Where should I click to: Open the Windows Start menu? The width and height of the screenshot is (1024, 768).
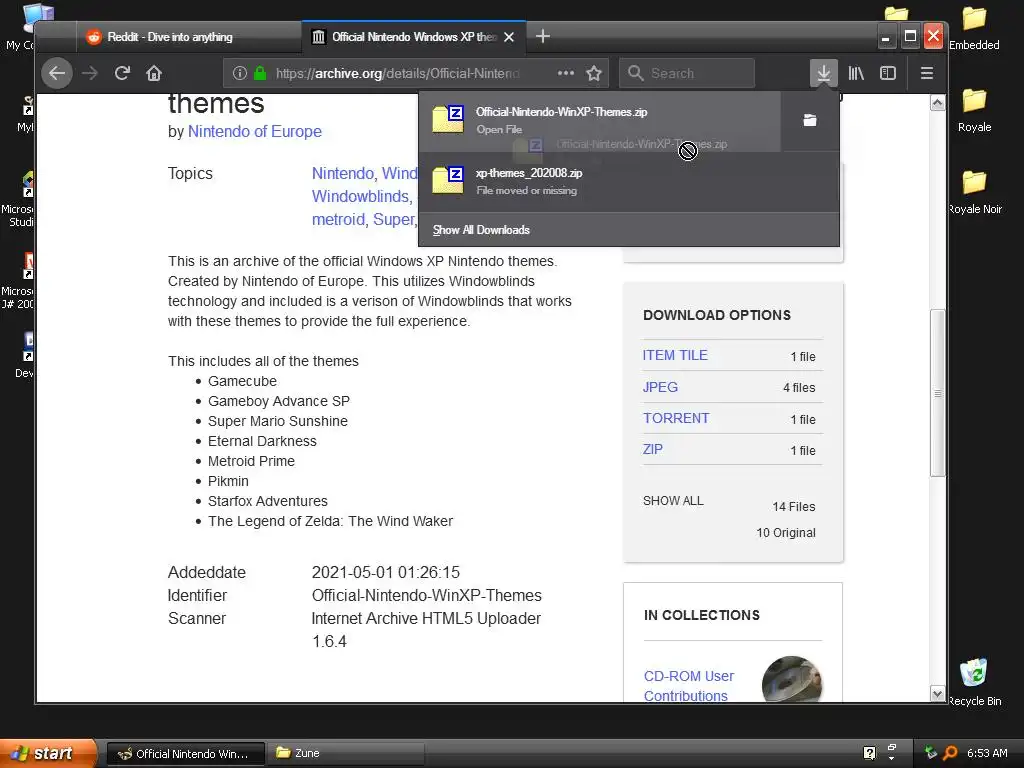(x=47, y=753)
